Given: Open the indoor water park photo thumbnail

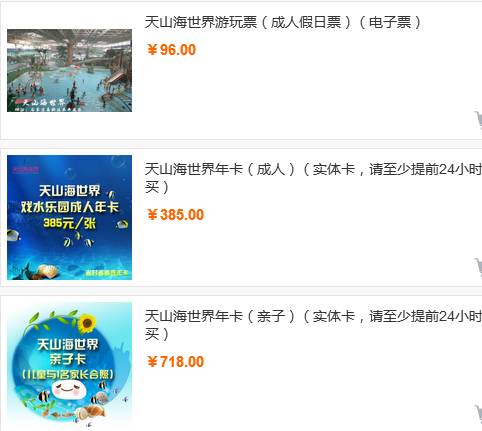Looking at the screenshot, I should (x=69, y=70).
